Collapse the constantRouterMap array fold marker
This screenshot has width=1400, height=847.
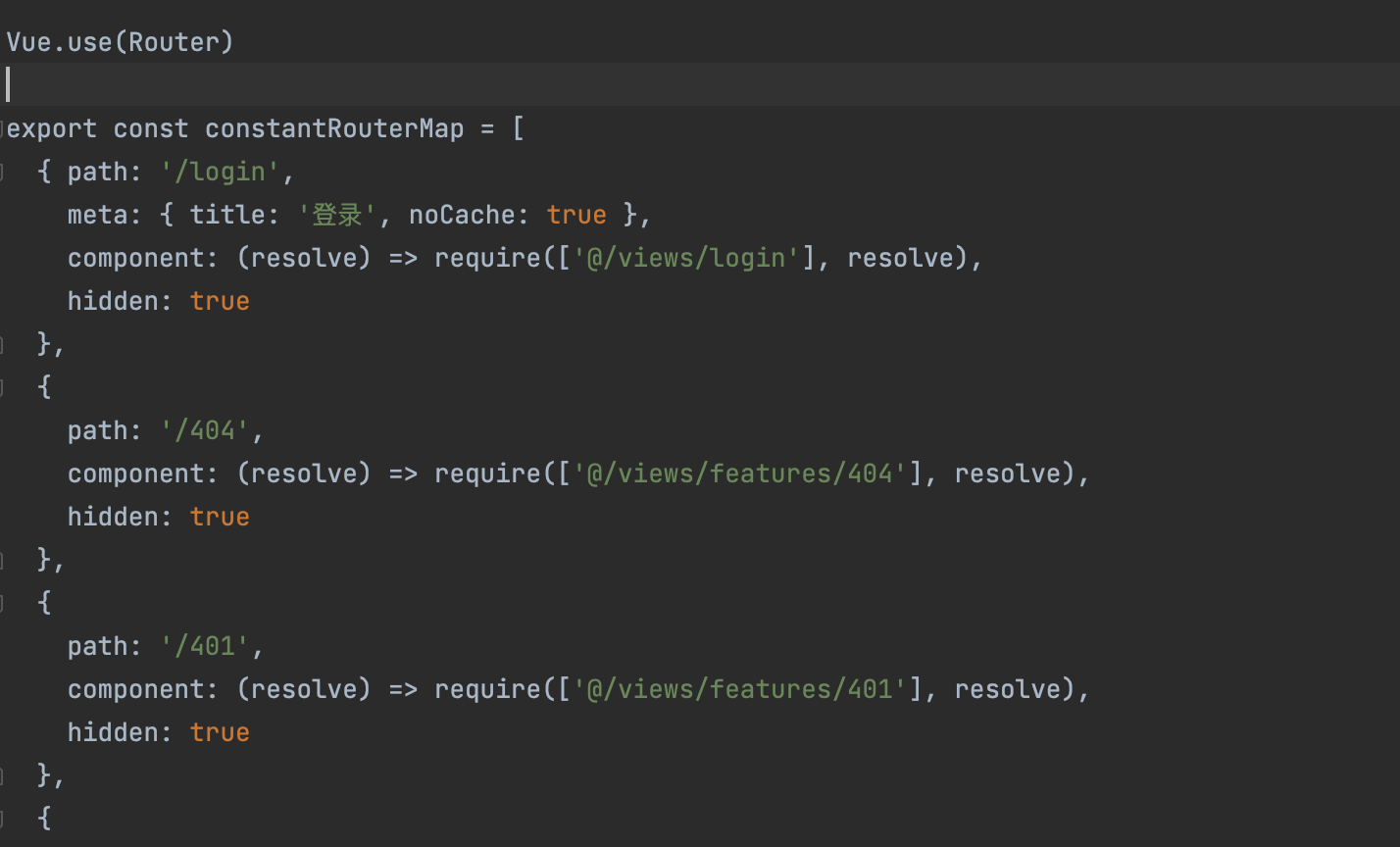3,128
